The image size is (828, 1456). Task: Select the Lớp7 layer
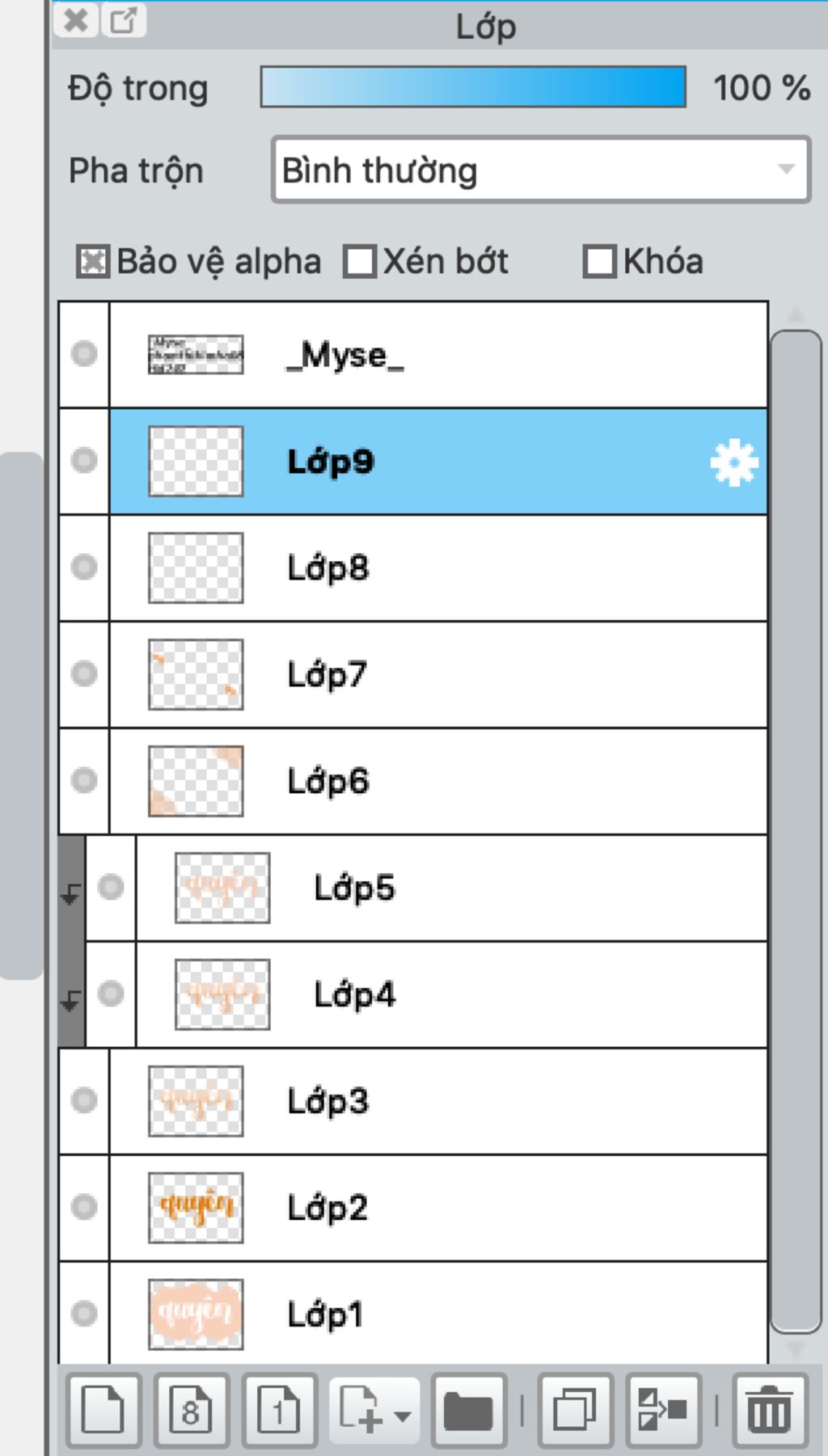(x=438, y=674)
